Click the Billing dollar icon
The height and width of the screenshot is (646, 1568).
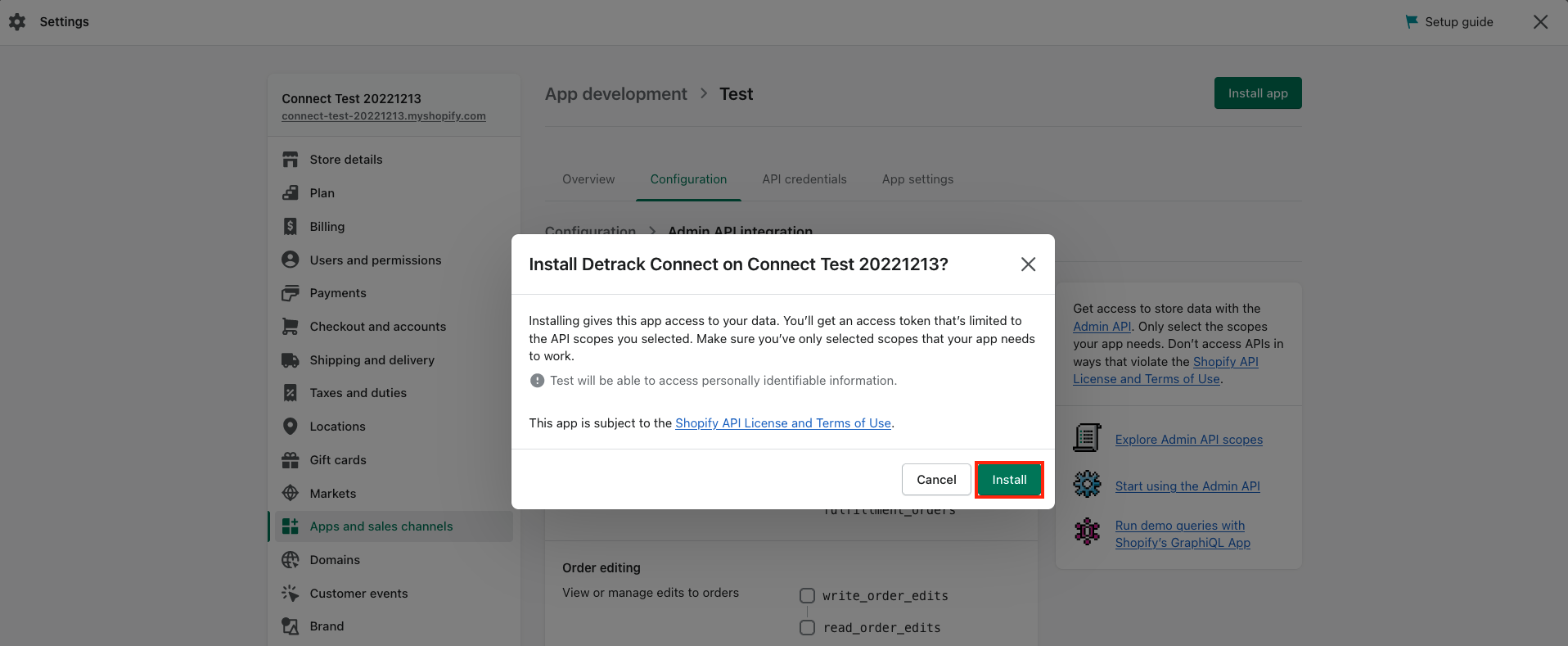[291, 227]
